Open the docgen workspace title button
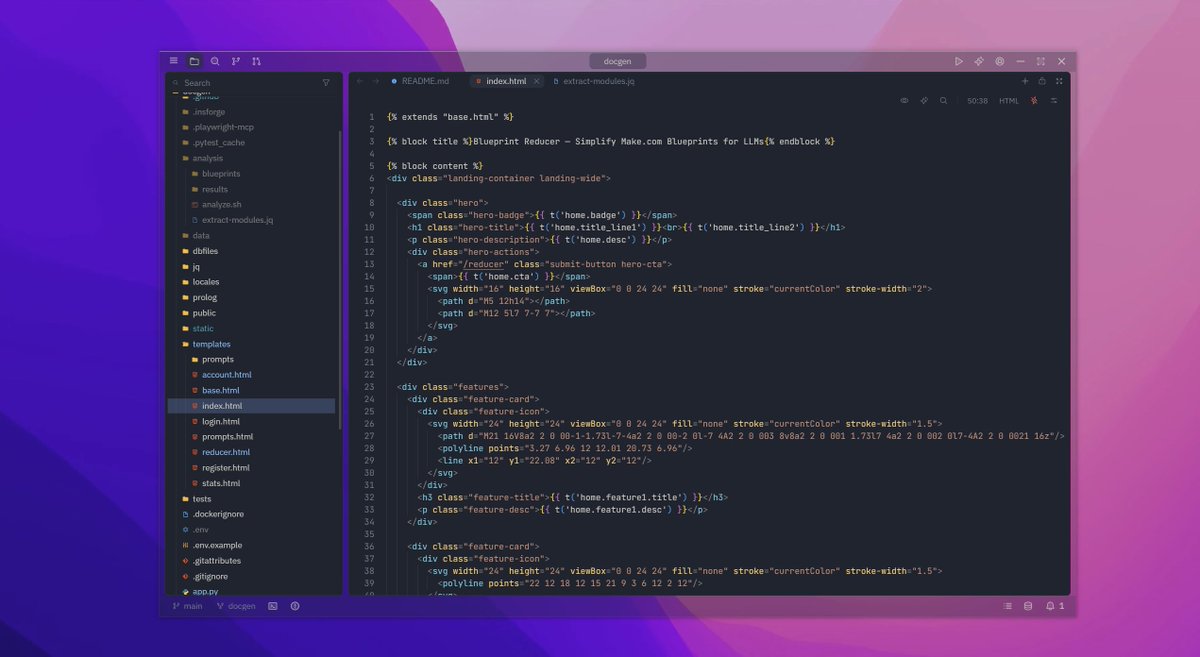Screen dimensions: 1200x657 coord(618,61)
